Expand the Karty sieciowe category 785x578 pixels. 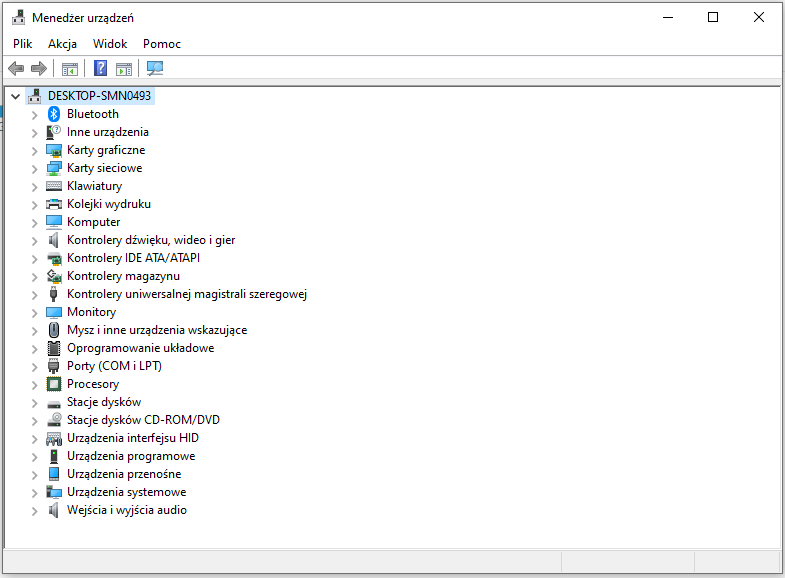pyautogui.click(x=34, y=168)
